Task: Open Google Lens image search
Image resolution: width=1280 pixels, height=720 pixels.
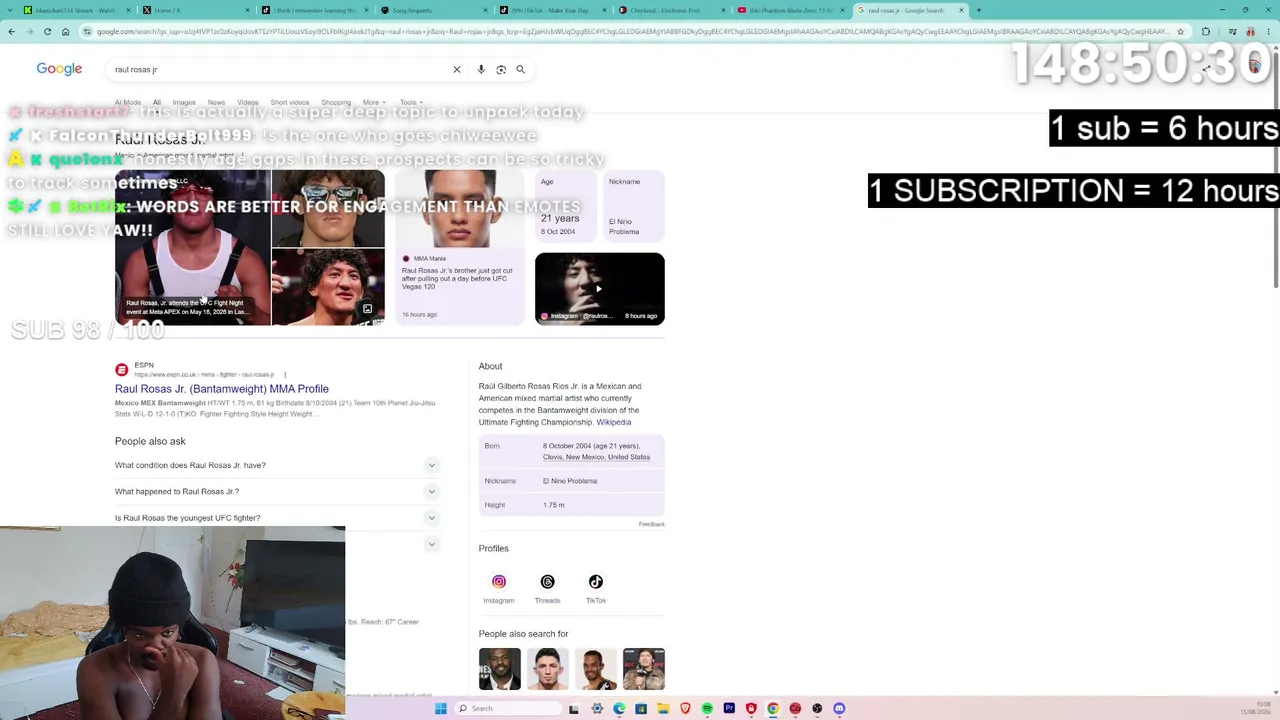Action: (501, 70)
